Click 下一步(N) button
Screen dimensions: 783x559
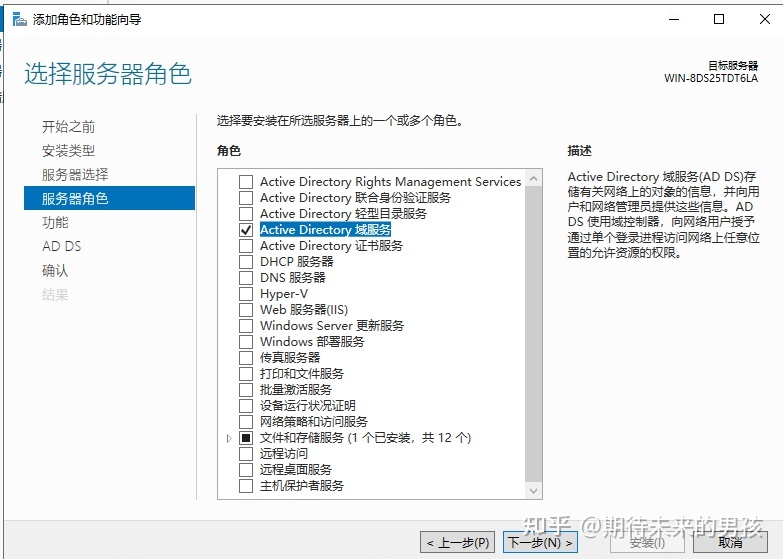click(540, 543)
